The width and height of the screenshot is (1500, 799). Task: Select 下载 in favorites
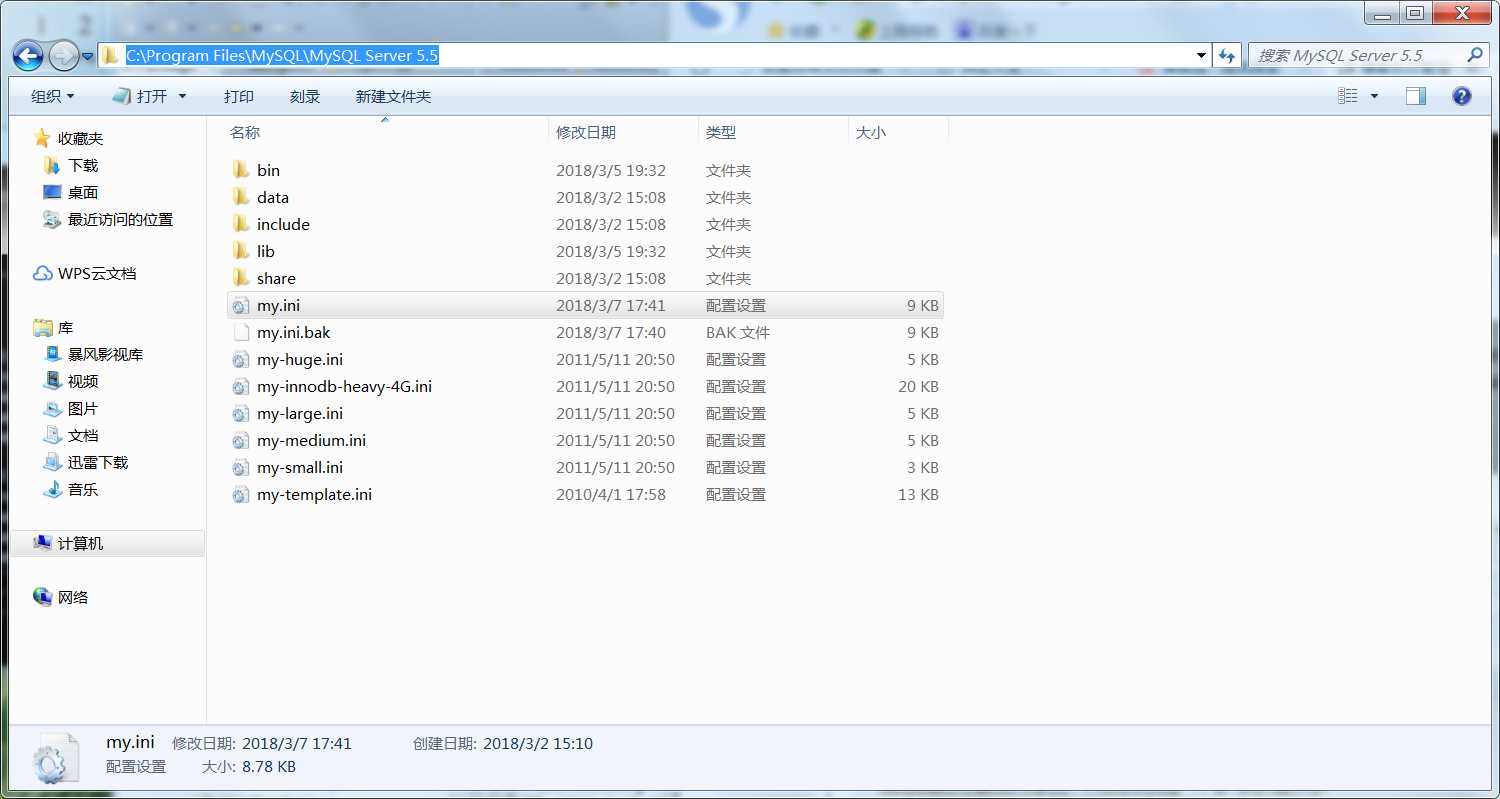coord(83,166)
